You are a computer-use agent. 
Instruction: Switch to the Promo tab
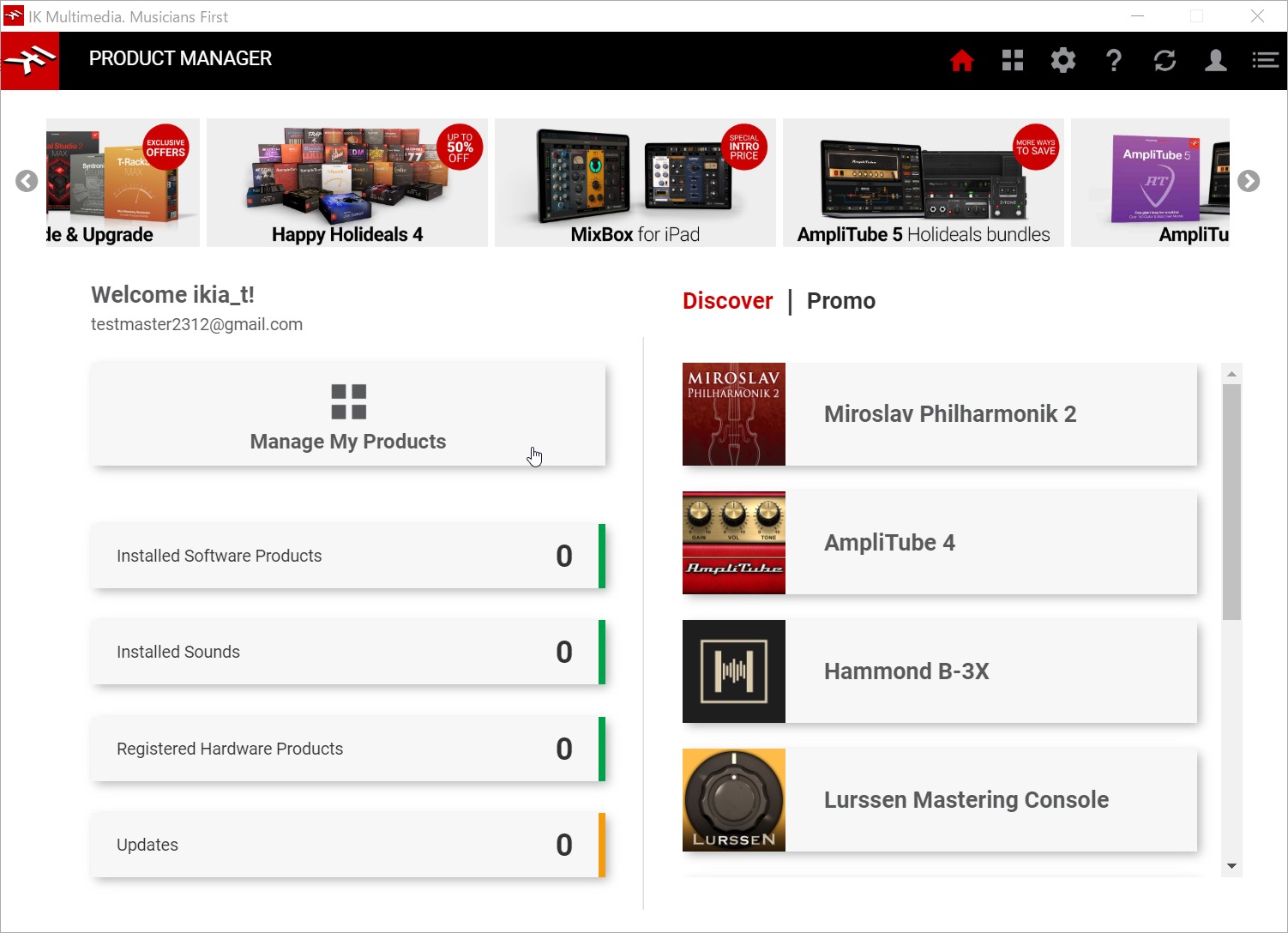coord(841,301)
